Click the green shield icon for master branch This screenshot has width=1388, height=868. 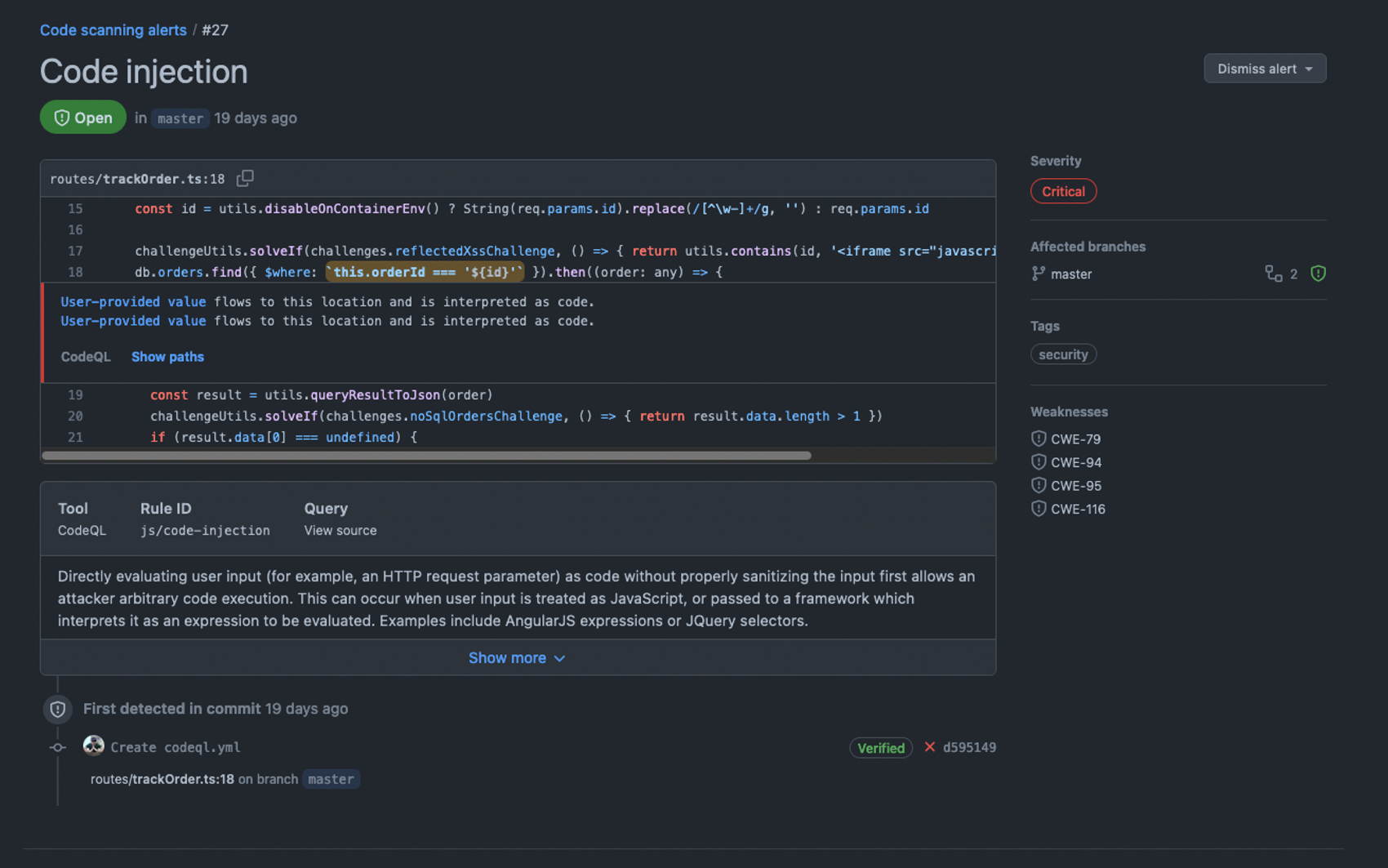1318,274
